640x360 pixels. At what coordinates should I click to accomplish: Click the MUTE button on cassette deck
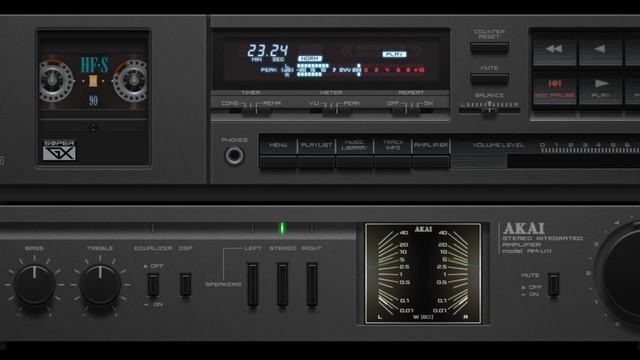489,78
